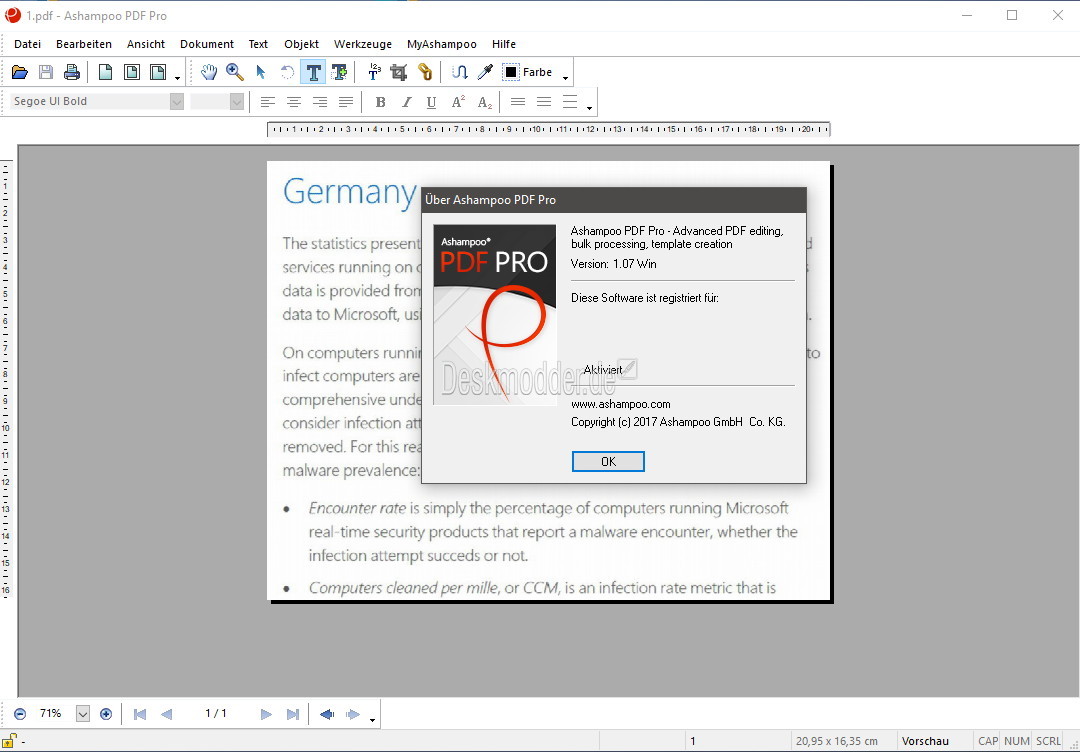The width and height of the screenshot is (1080, 752).
Task: Toggle underline formatting
Action: (431, 102)
